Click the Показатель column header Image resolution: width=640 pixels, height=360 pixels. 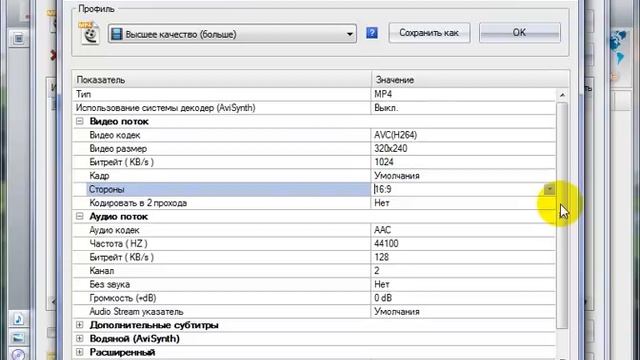[x=222, y=80]
